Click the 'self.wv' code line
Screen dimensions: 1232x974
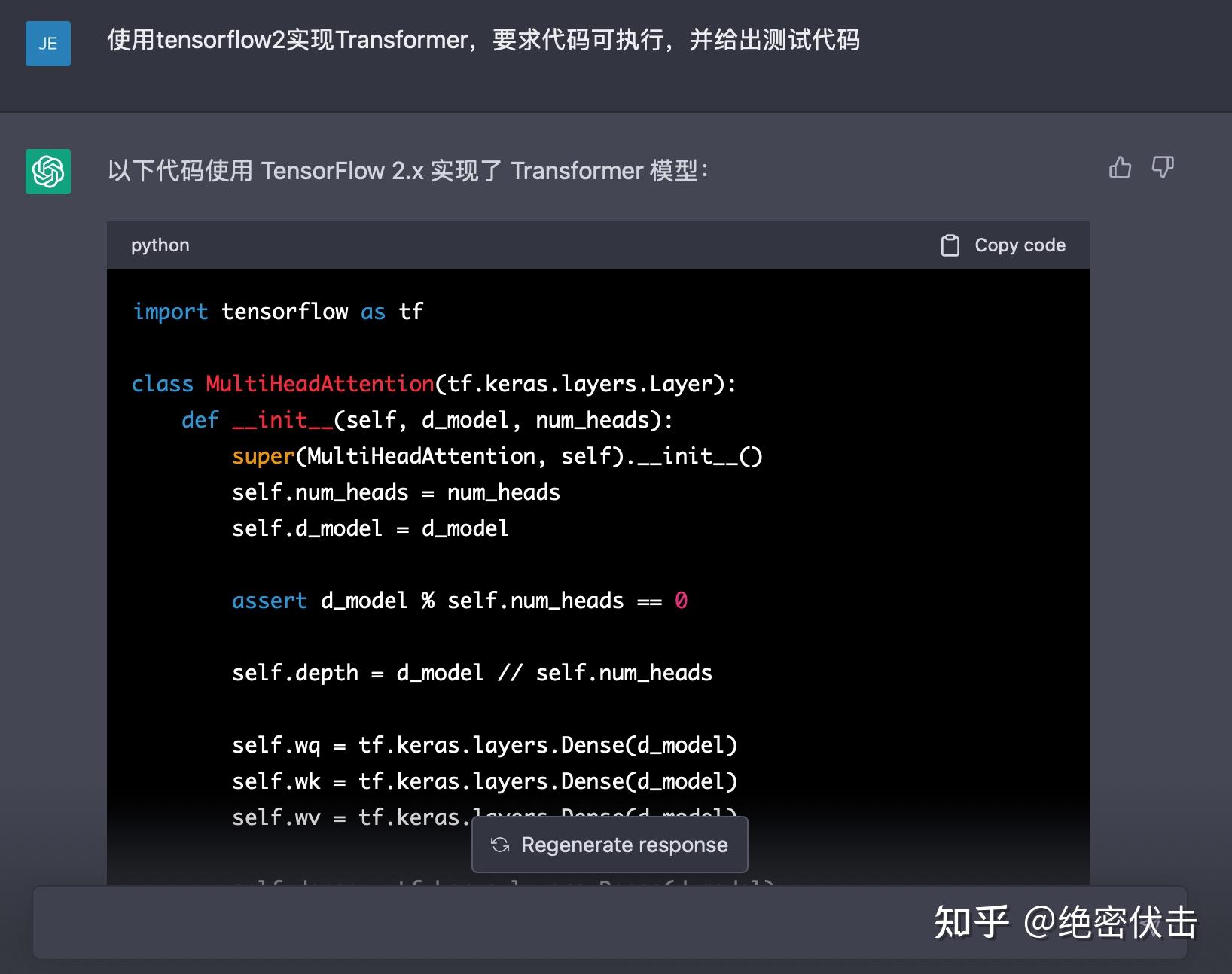485,817
